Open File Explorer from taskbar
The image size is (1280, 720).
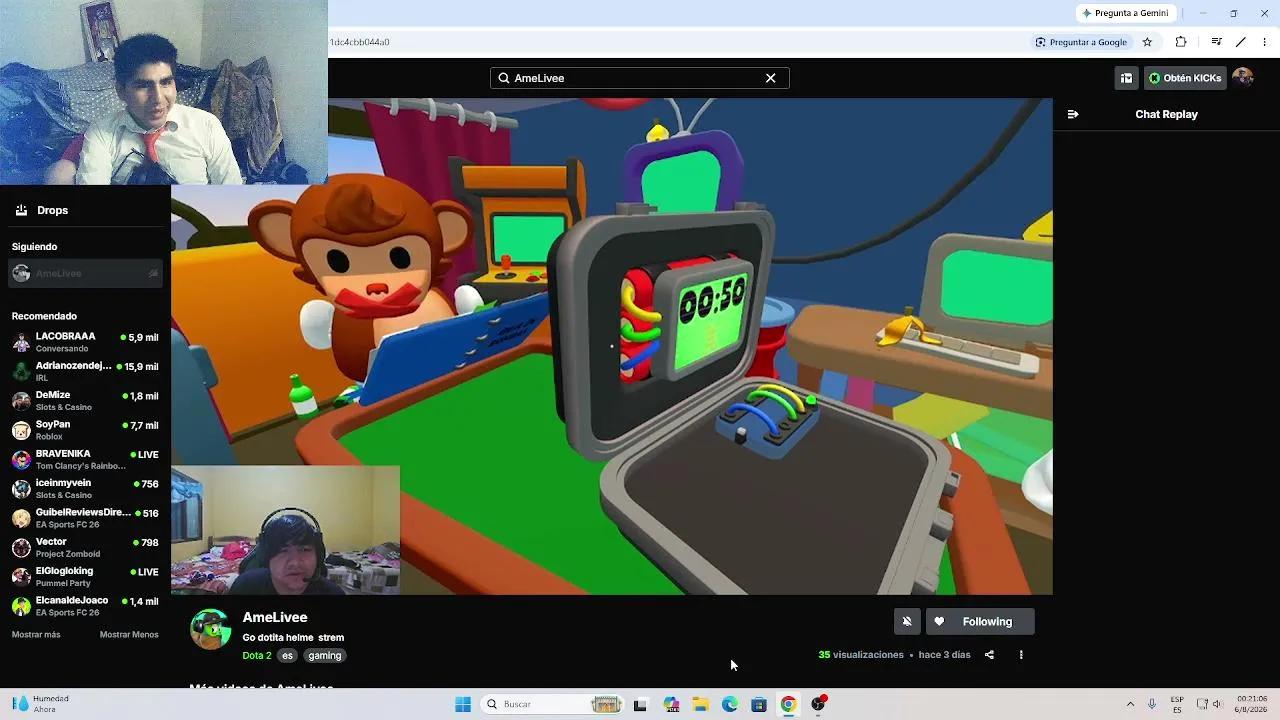click(700, 704)
